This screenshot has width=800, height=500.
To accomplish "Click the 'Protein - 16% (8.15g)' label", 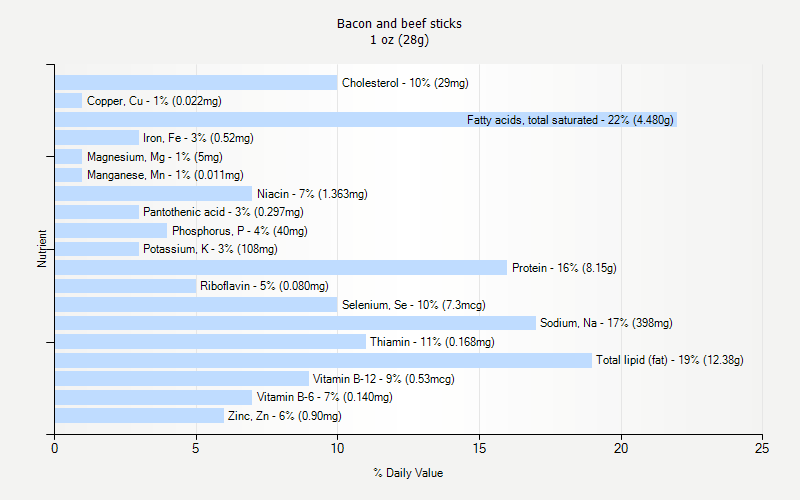I will pos(564,268).
